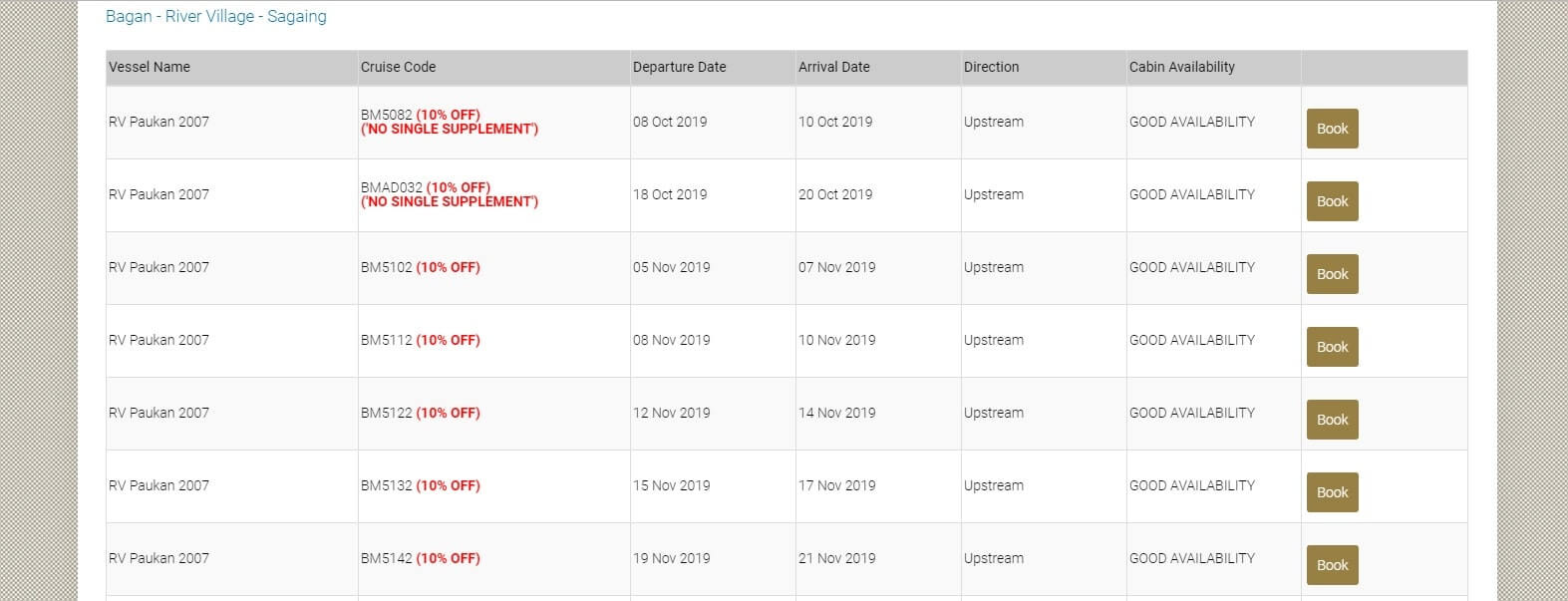1568x601 pixels.
Task: Click the Cruise Code column header
Action: point(398,67)
